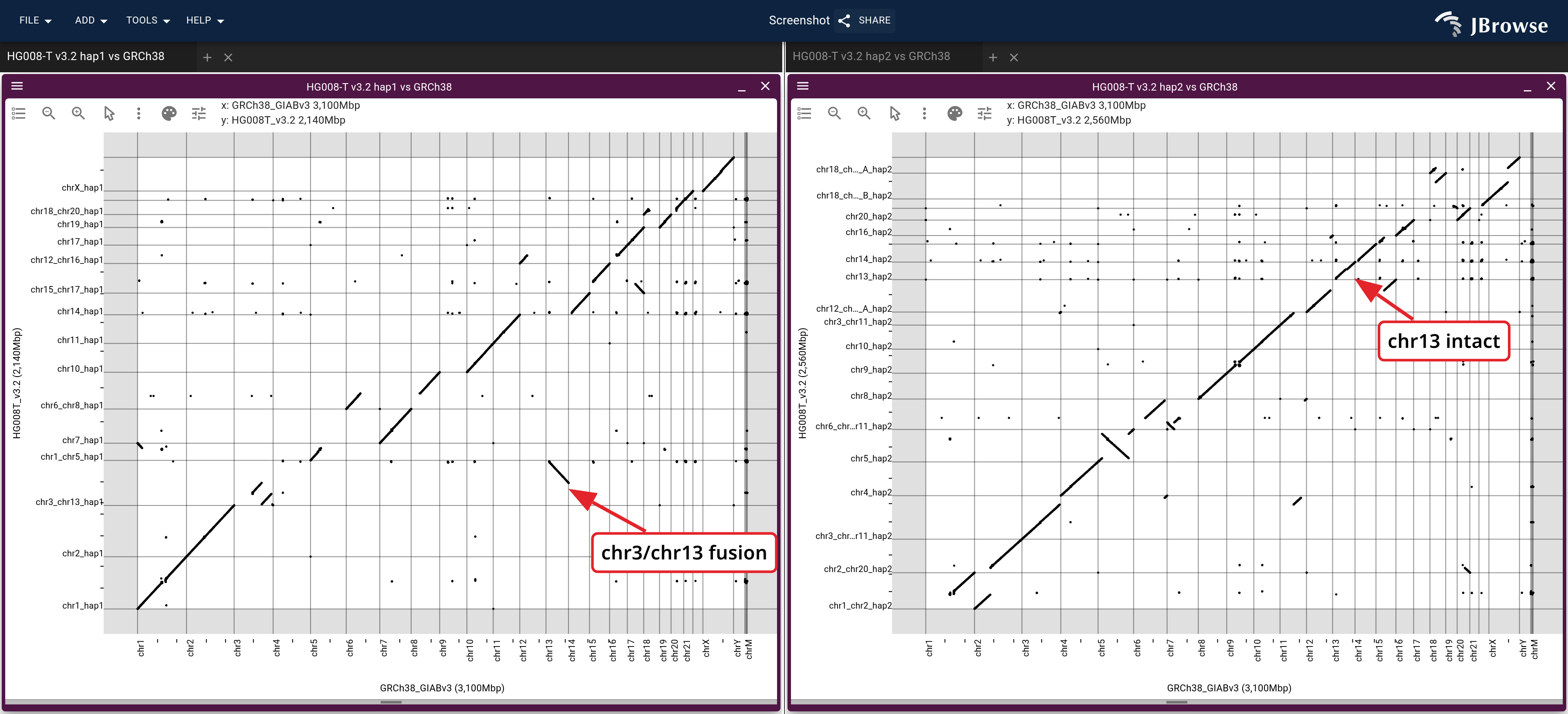Viewport: 1568px width, 714px height.
Task: Click chr3_chr13_hap1 axis label
Action: click(x=69, y=502)
